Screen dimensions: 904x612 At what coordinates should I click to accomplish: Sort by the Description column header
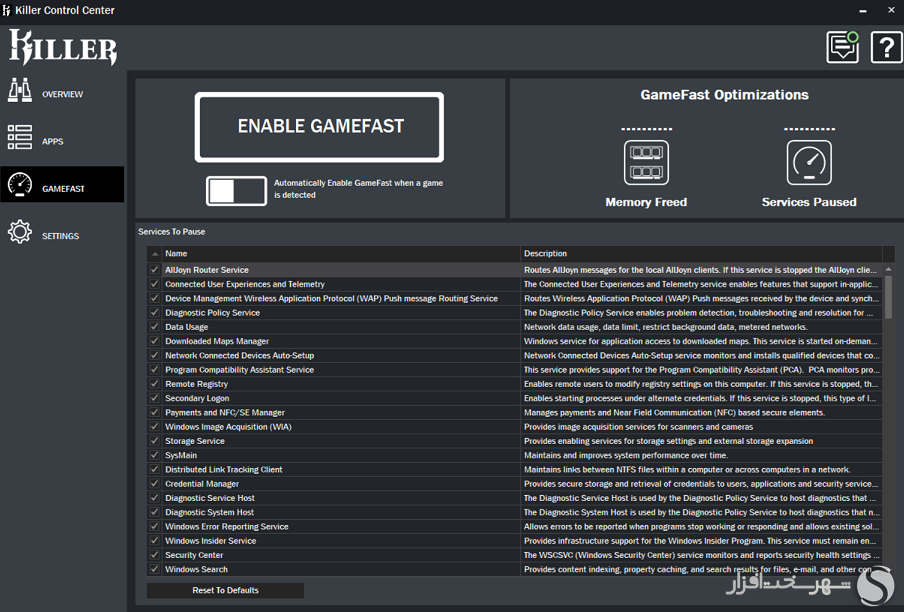pyautogui.click(x=702, y=254)
